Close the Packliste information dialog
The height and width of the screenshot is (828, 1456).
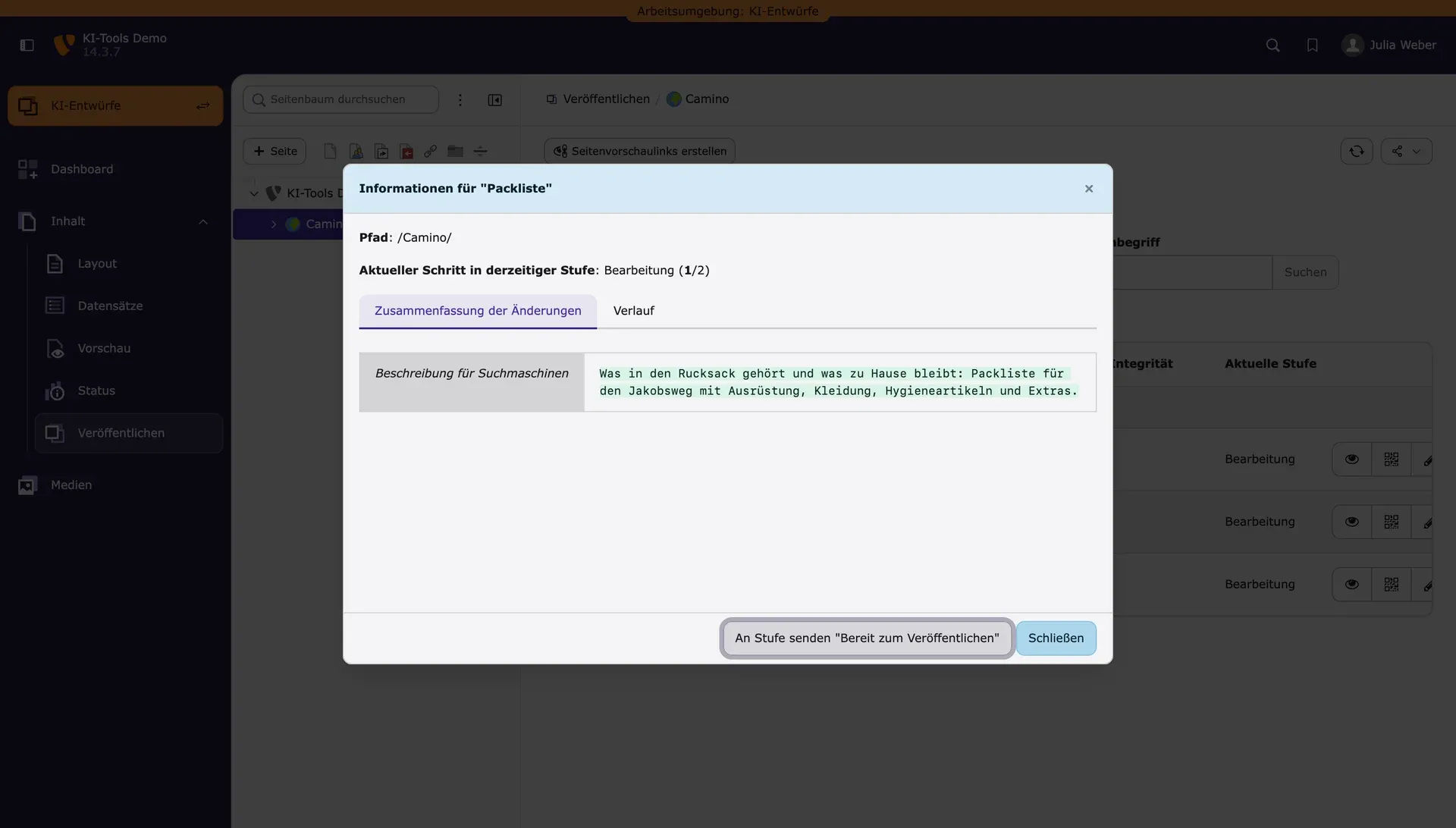coord(1089,189)
